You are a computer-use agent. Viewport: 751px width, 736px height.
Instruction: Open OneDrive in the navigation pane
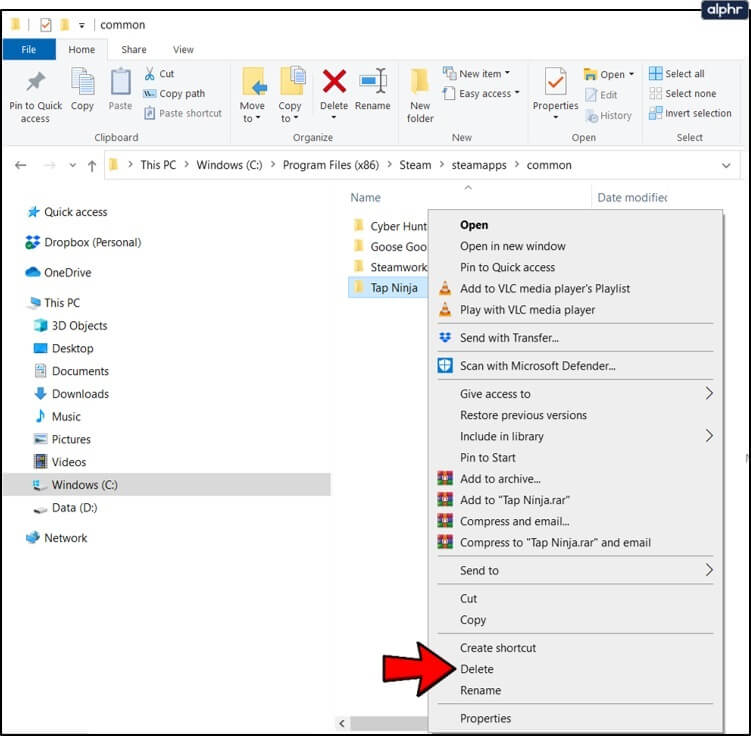[58, 273]
